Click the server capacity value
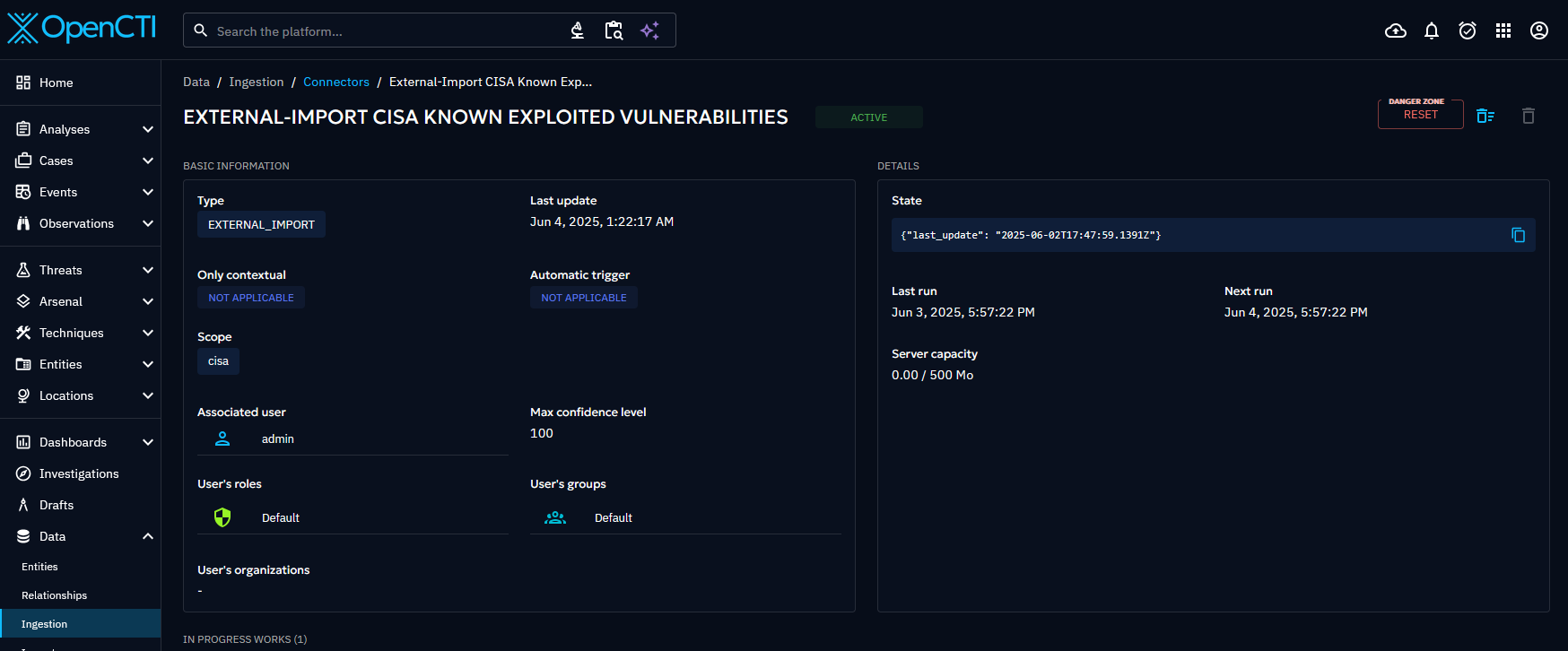This screenshot has width=1568, height=651. (x=933, y=375)
